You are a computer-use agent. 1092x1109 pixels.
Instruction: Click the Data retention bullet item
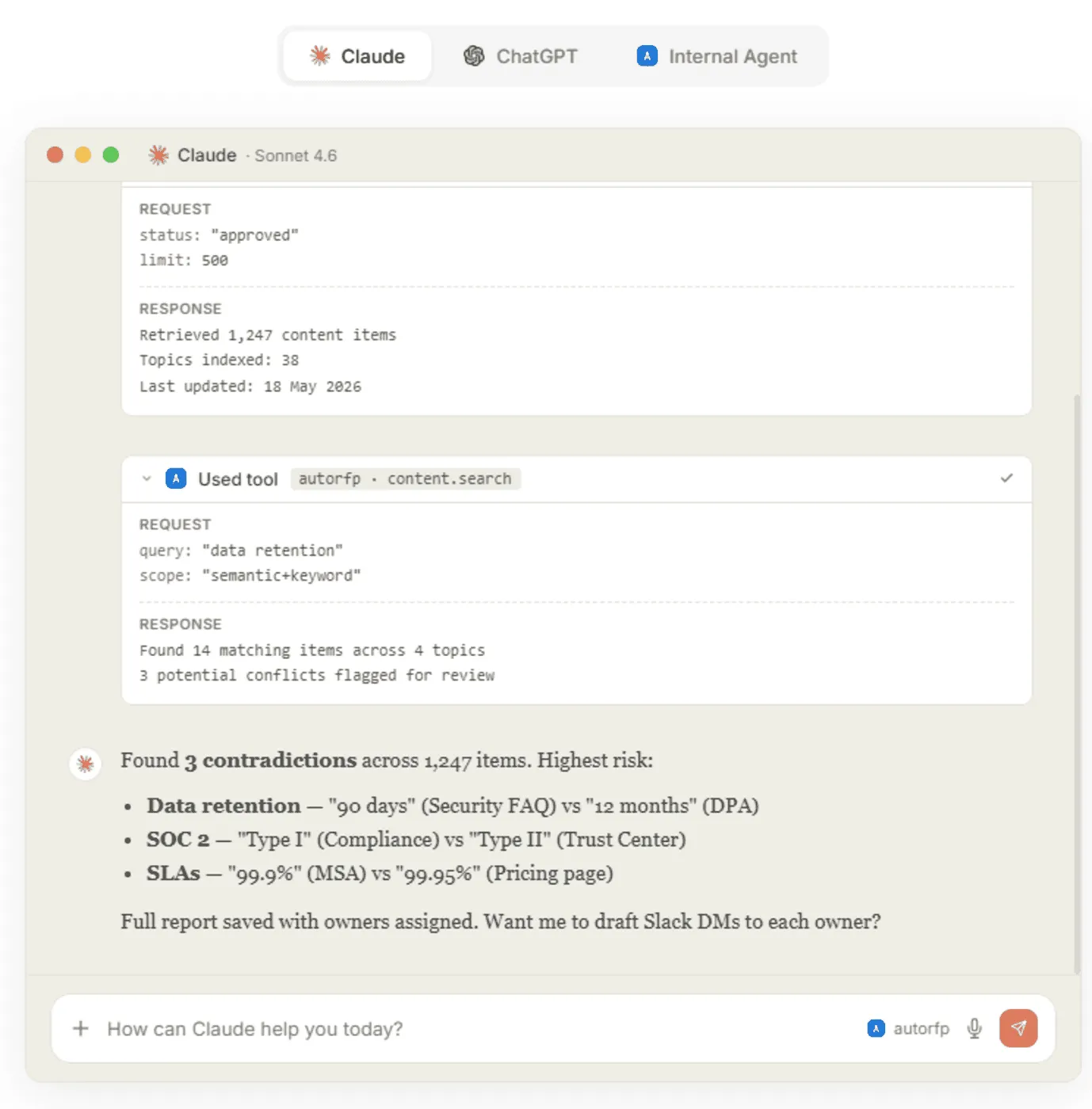(452, 806)
